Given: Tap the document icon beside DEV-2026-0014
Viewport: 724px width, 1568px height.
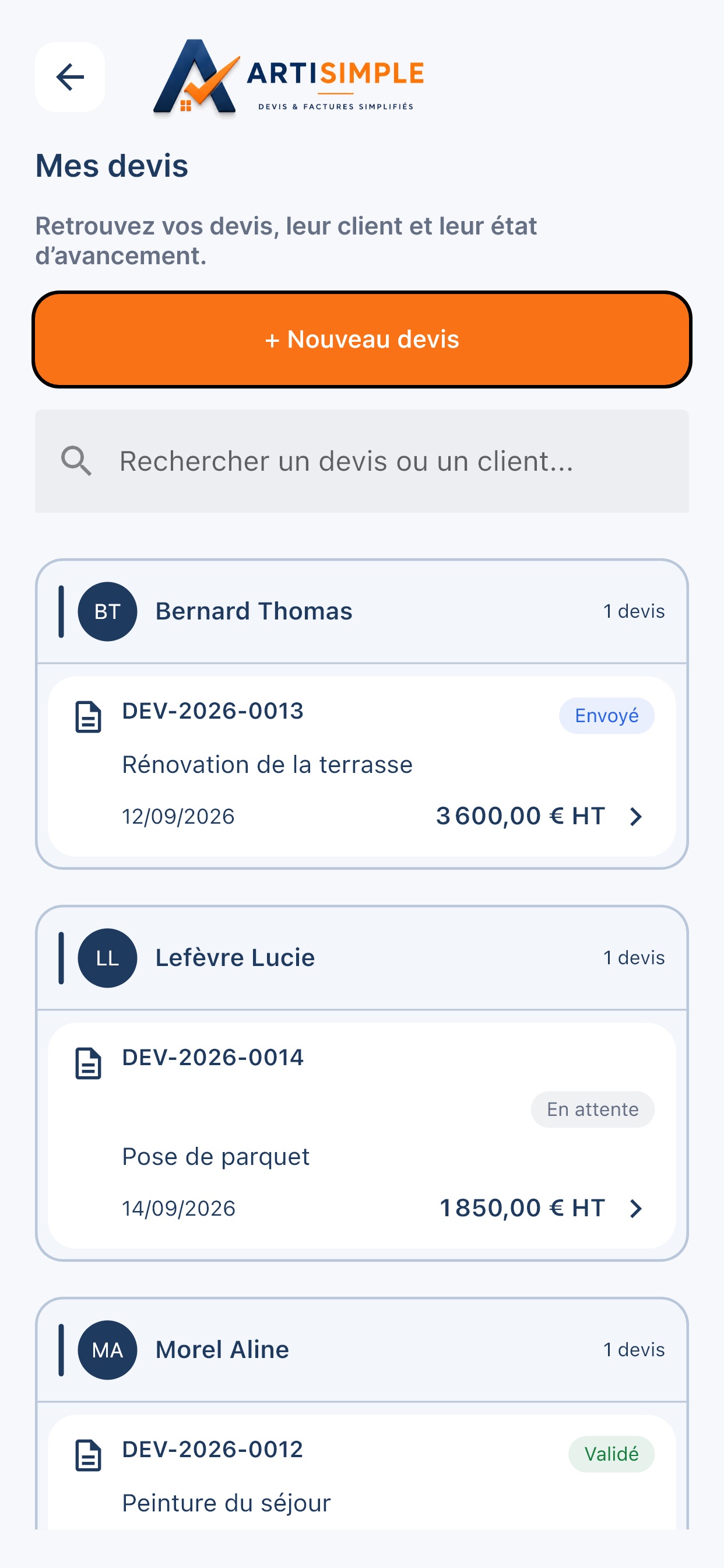Looking at the screenshot, I should coord(88,1063).
